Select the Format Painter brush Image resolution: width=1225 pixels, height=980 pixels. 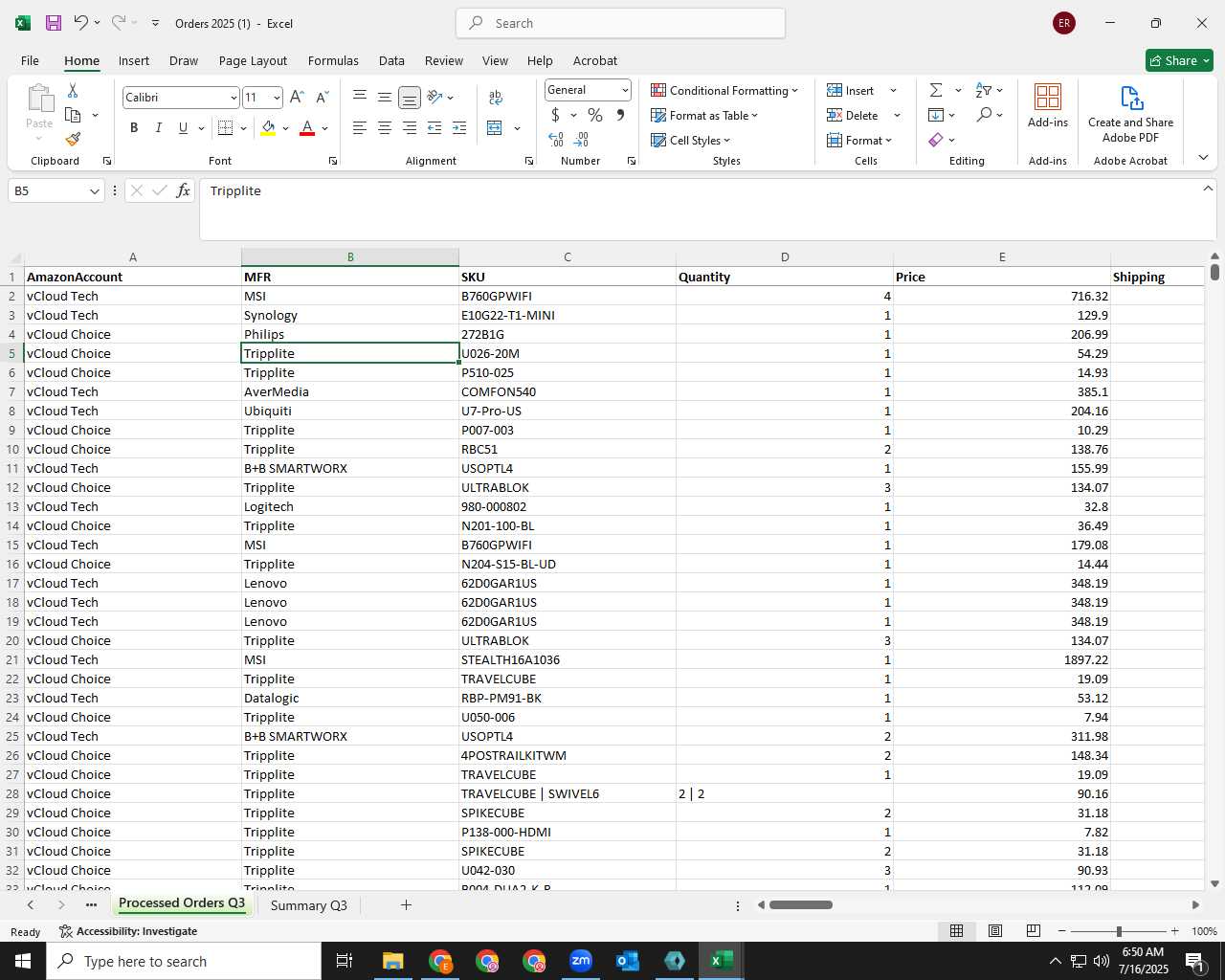tap(73, 140)
